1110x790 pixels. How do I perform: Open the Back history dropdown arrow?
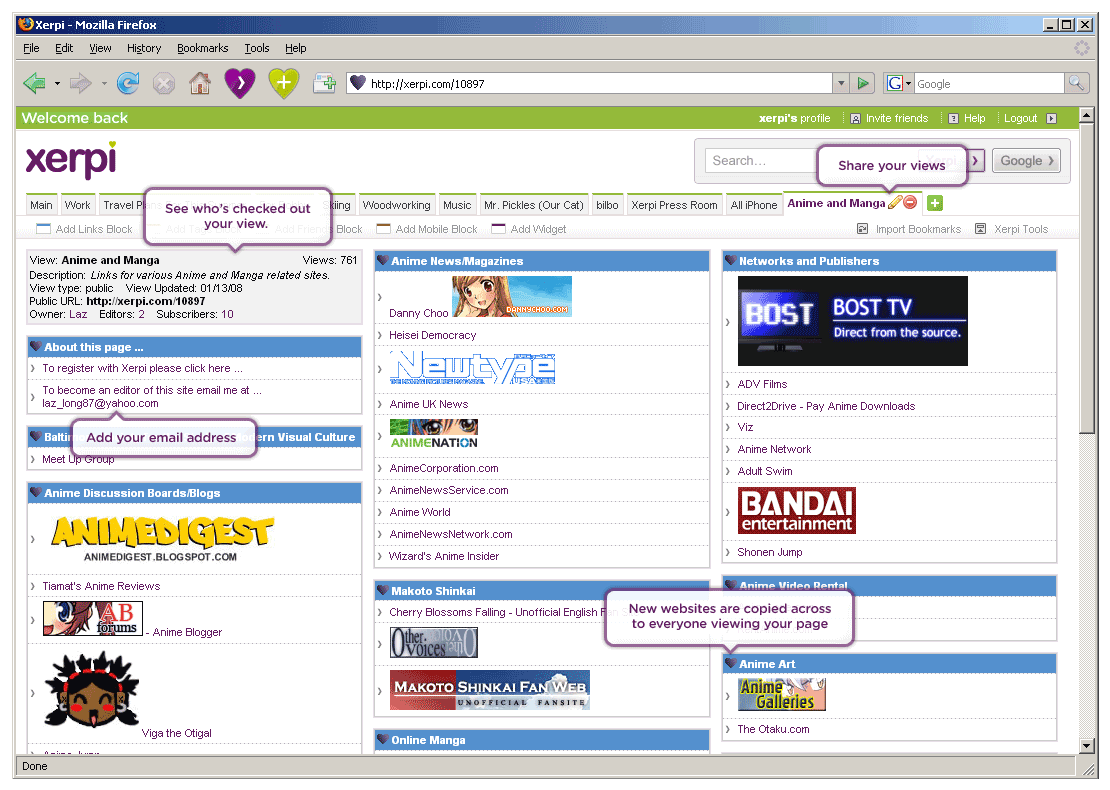point(57,84)
